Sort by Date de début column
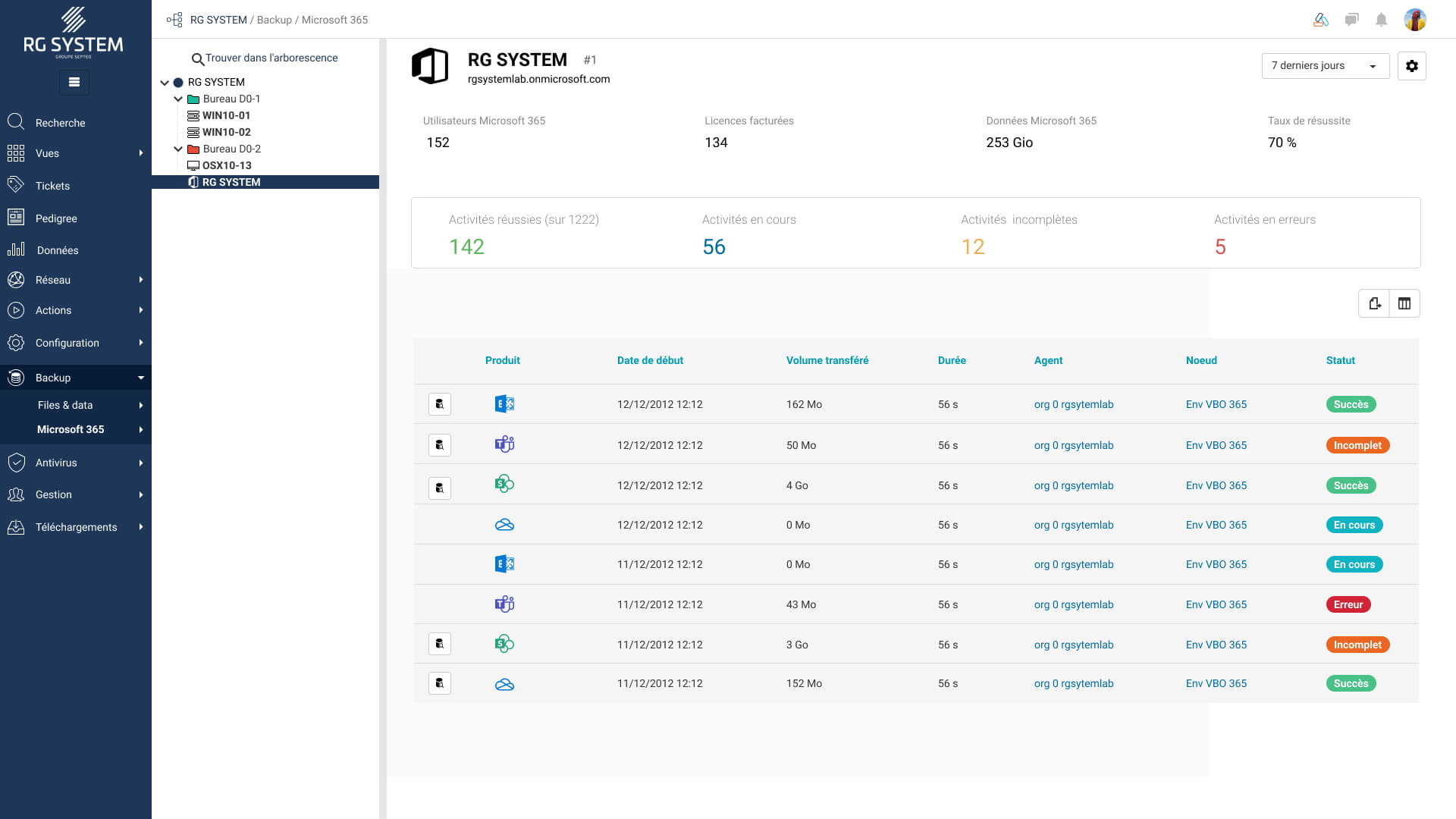 650,360
